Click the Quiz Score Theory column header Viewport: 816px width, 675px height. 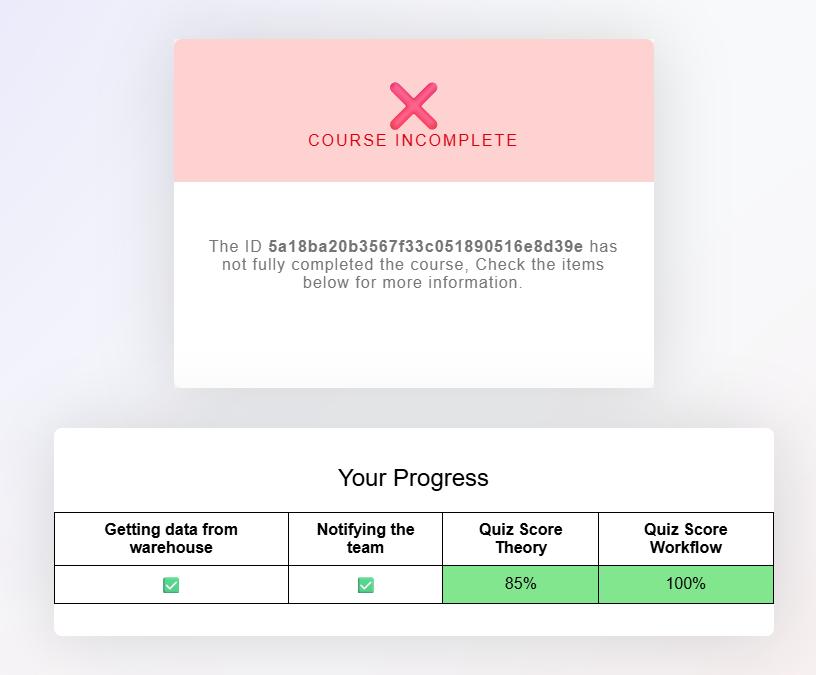tap(520, 539)
